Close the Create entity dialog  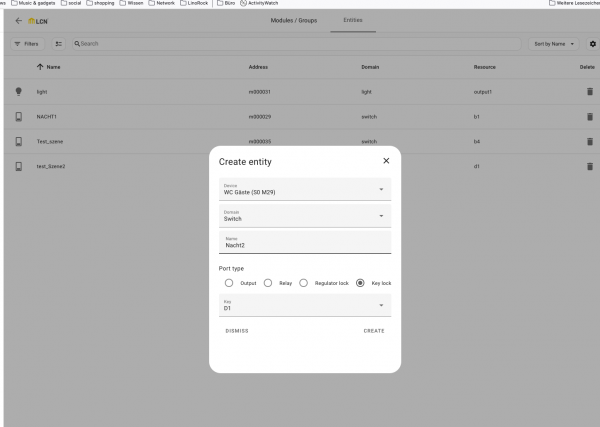(386, 161)
